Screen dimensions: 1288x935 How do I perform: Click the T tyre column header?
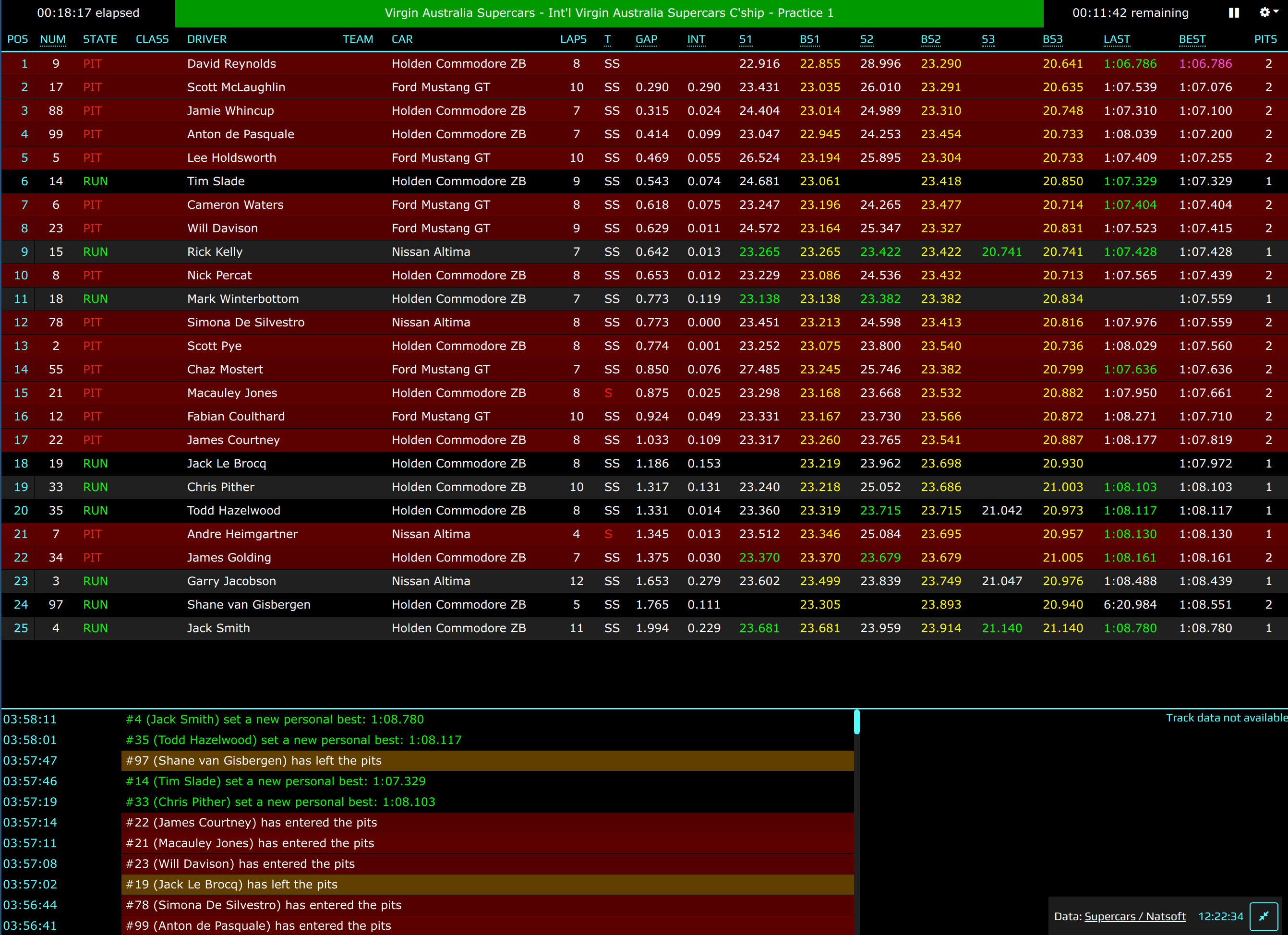607,39
